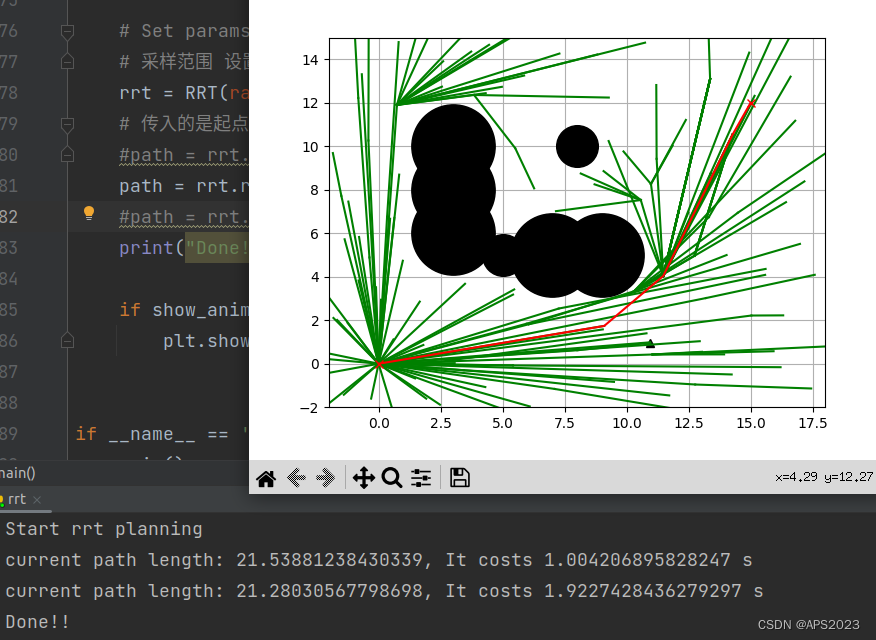Click line number 78 in the gutter

pyautogui.click(x=9, y=93)
